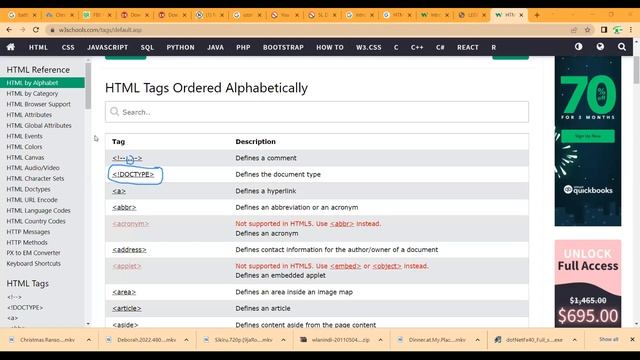Open the SQL menu in navbar
The image size is (640, 360).
click(x=147, y=47)
